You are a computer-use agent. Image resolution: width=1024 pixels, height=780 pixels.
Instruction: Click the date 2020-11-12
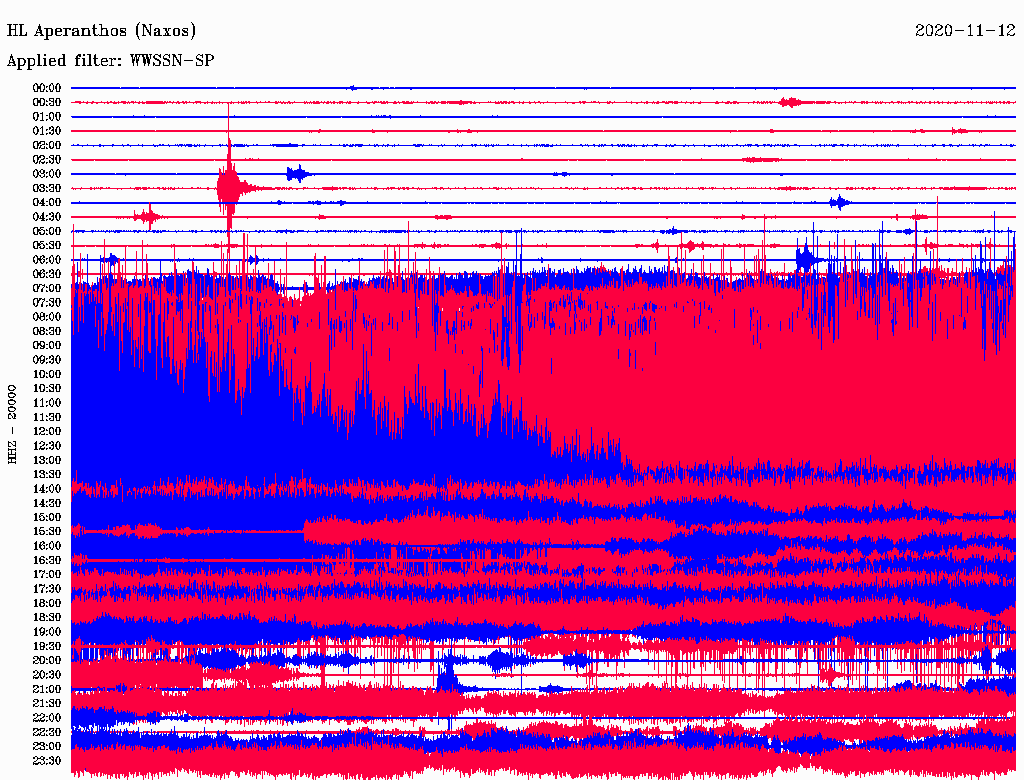[x=965, y=31]
